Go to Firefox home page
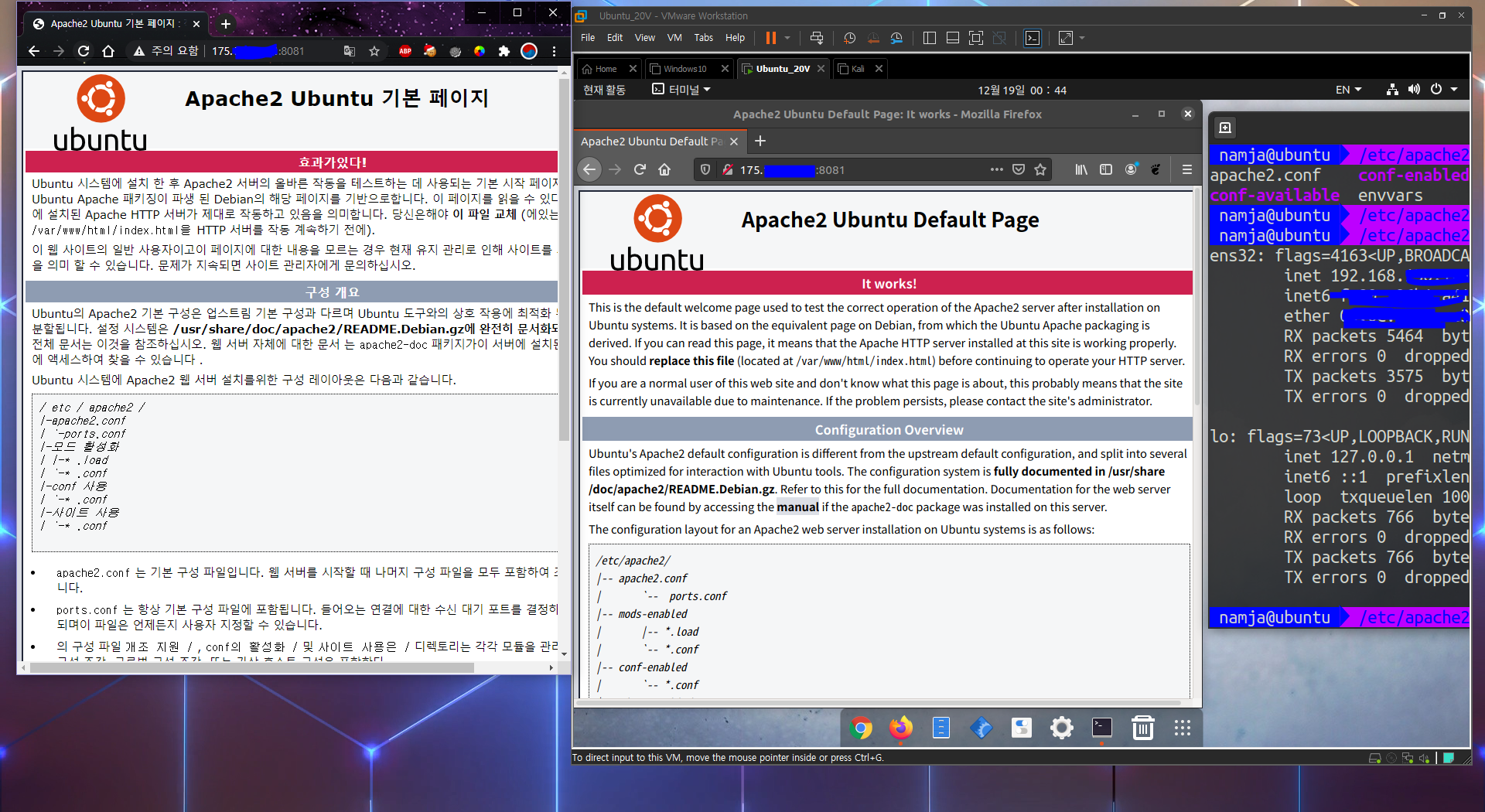 click(664, 169)
